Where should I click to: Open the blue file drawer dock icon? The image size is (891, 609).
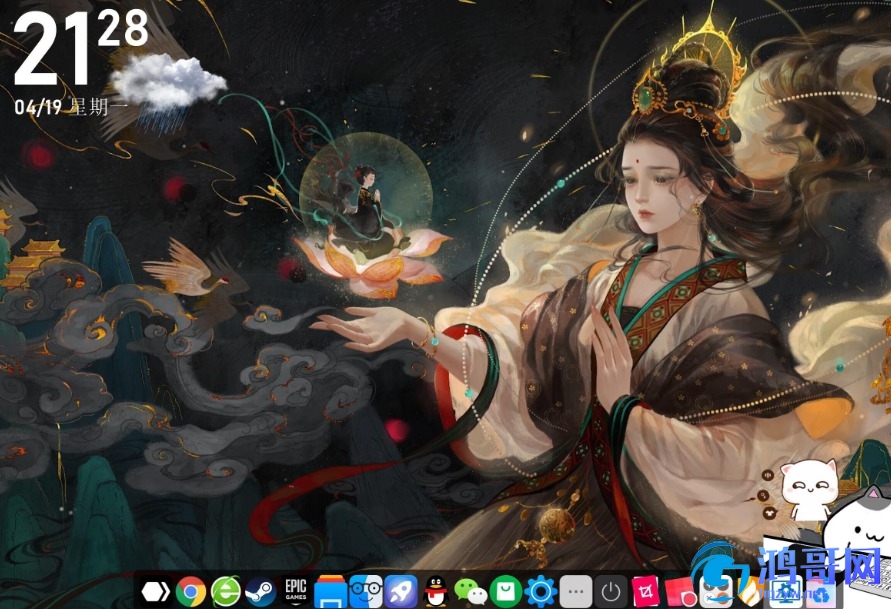331,591
